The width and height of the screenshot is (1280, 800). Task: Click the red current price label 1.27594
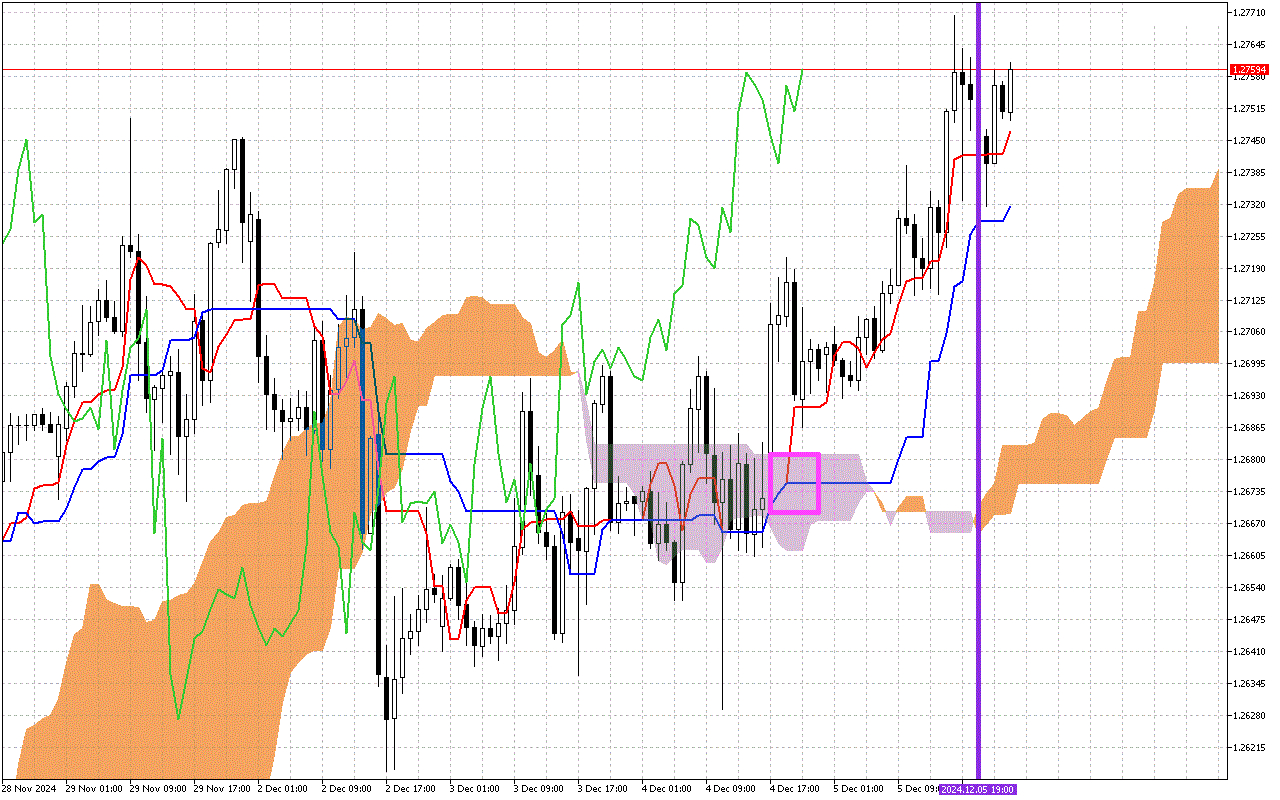(x=1249, y=70)
